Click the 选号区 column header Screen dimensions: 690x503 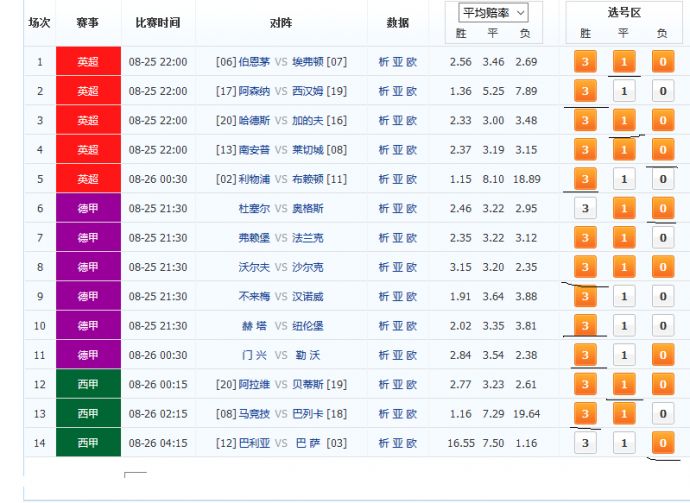point(624,12)
